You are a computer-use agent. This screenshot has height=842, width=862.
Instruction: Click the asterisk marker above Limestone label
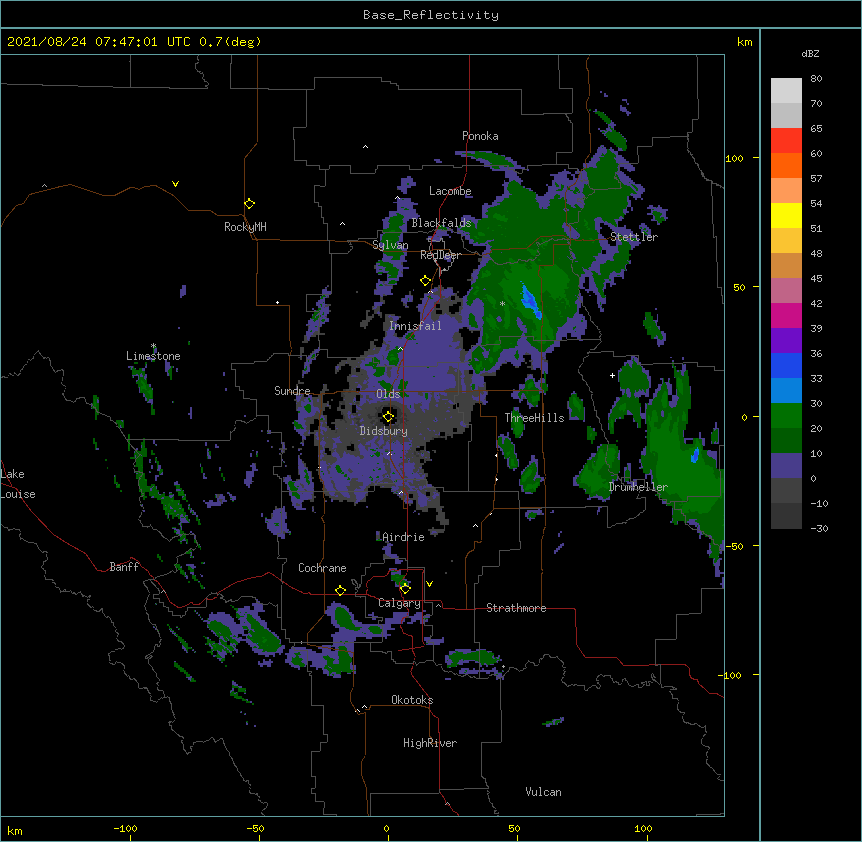pyautogui.click(x=154, y=346)
